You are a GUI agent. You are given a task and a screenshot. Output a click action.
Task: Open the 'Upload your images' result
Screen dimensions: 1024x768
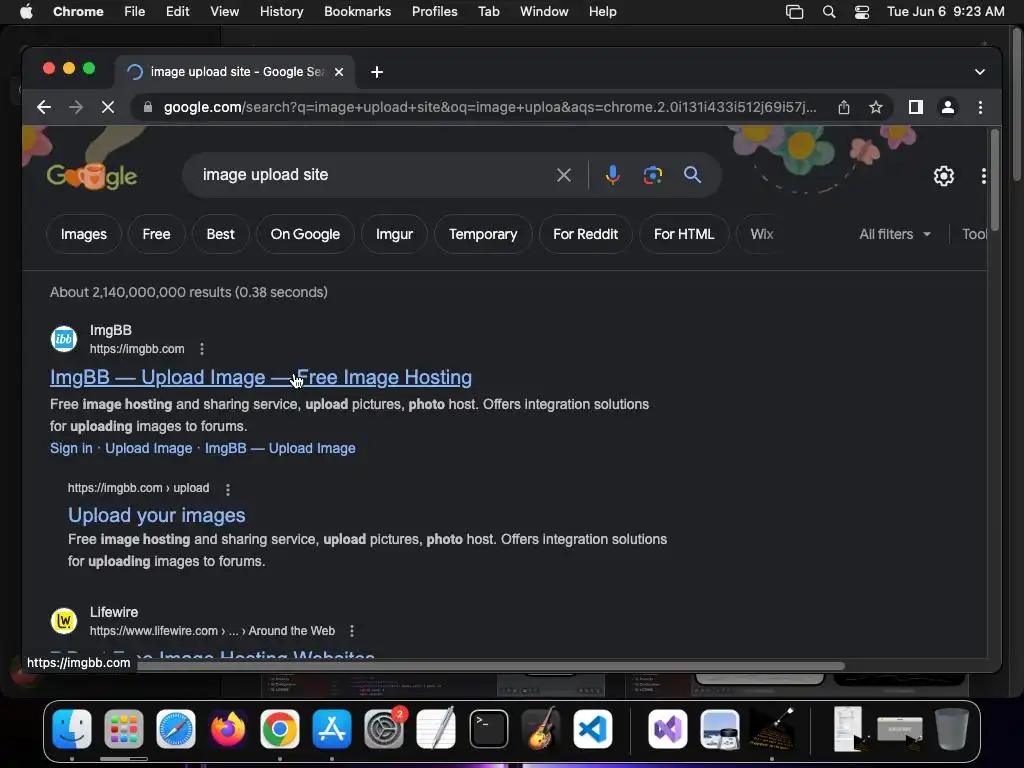tap(157, 515)
